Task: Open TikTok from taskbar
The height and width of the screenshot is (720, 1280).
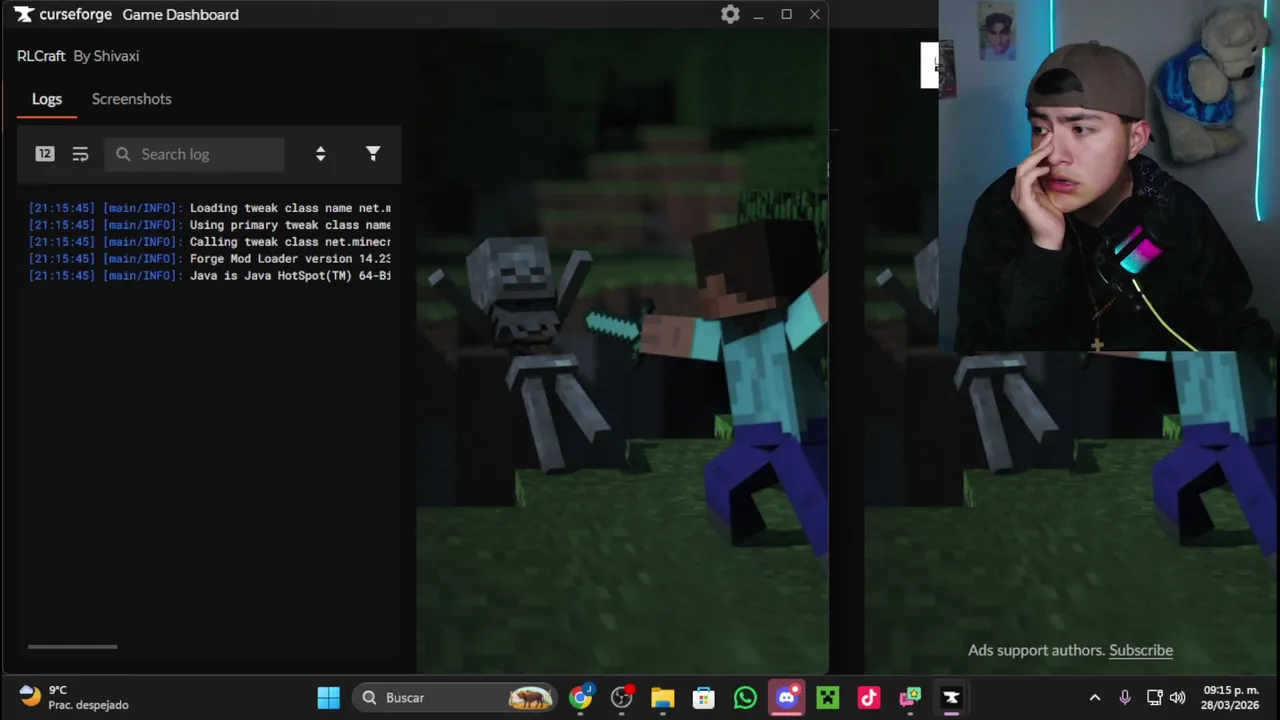Action: coord(869,698)
